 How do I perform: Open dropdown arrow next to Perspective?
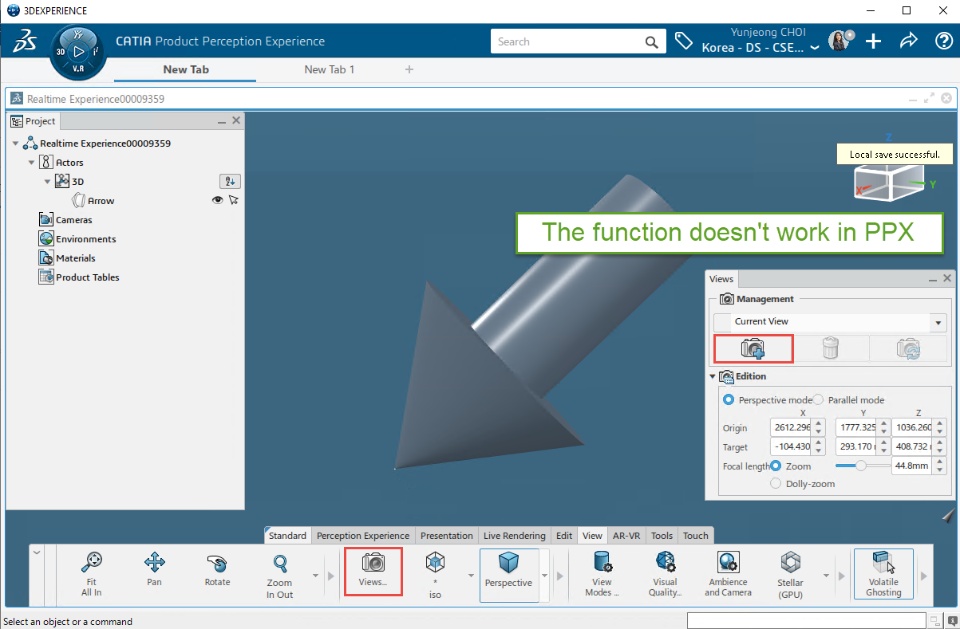(544, 575)
